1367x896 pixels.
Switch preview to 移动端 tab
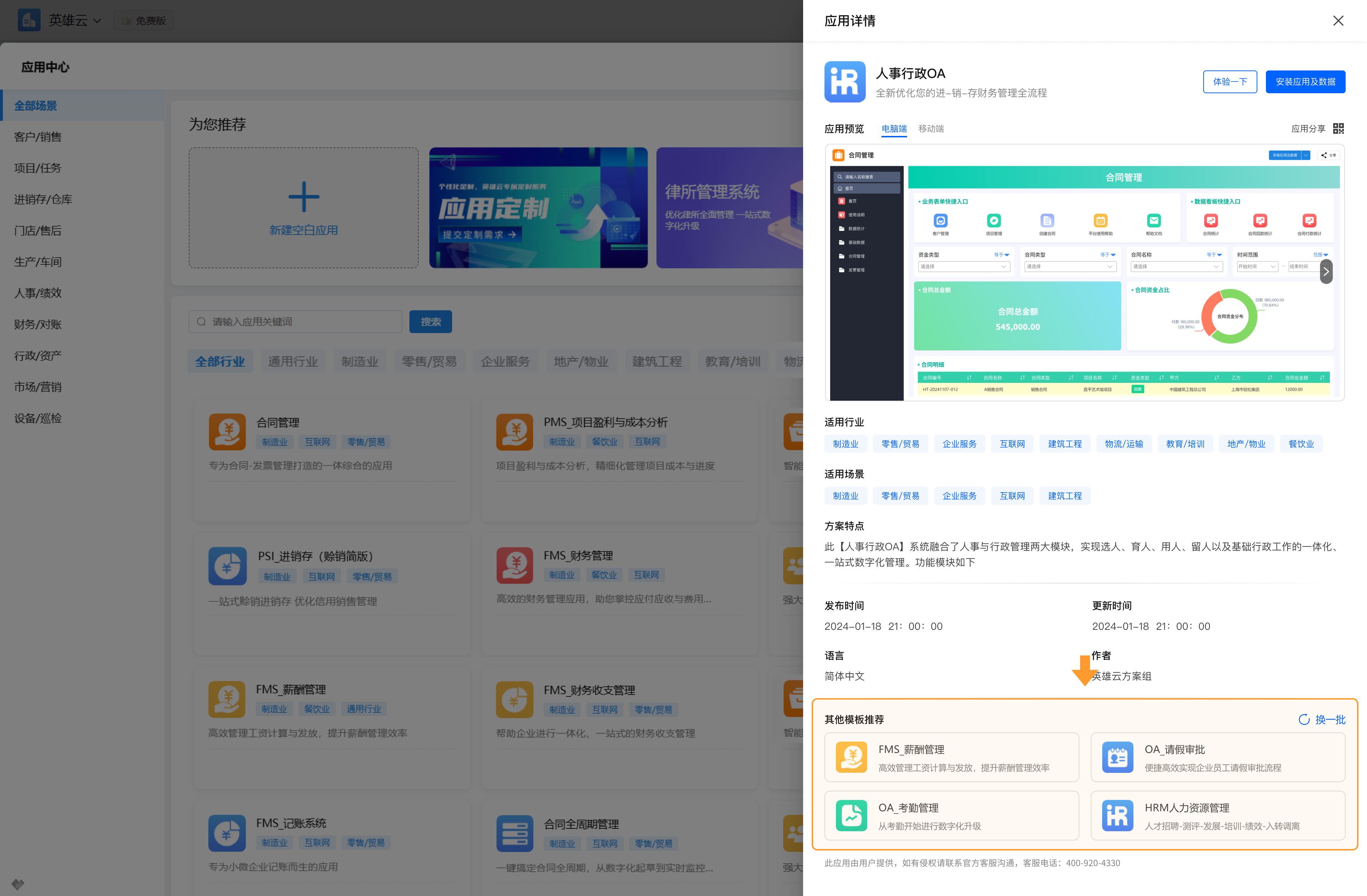931,128
